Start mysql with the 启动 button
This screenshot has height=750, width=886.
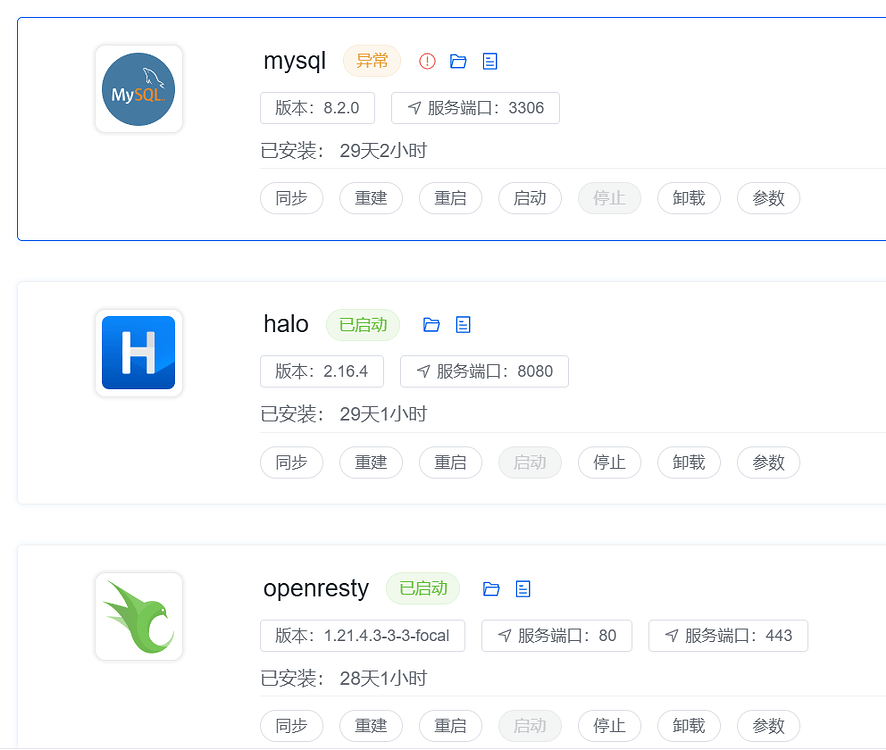530,198
